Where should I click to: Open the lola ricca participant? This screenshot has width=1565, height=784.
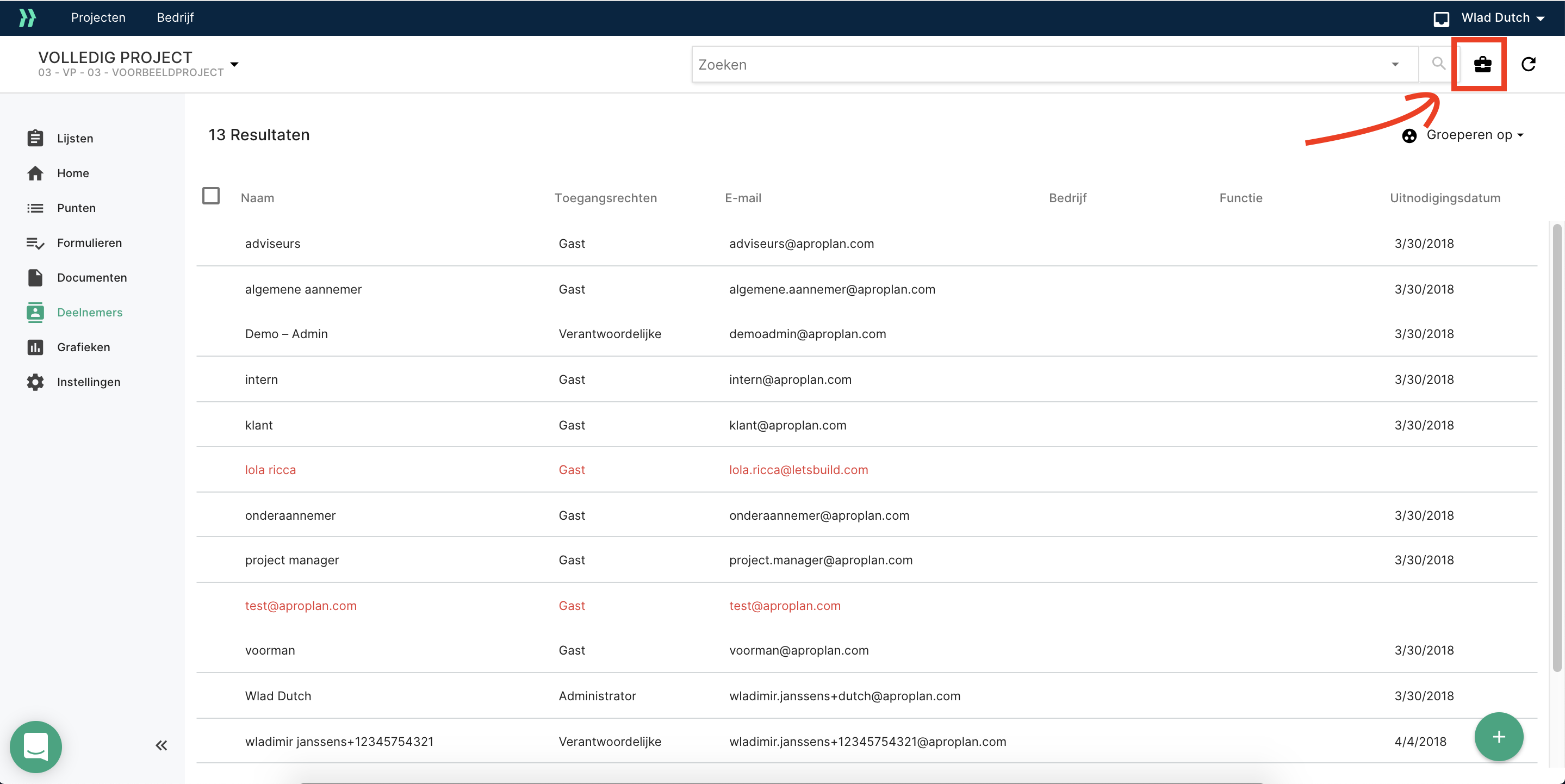coord(270,470)
